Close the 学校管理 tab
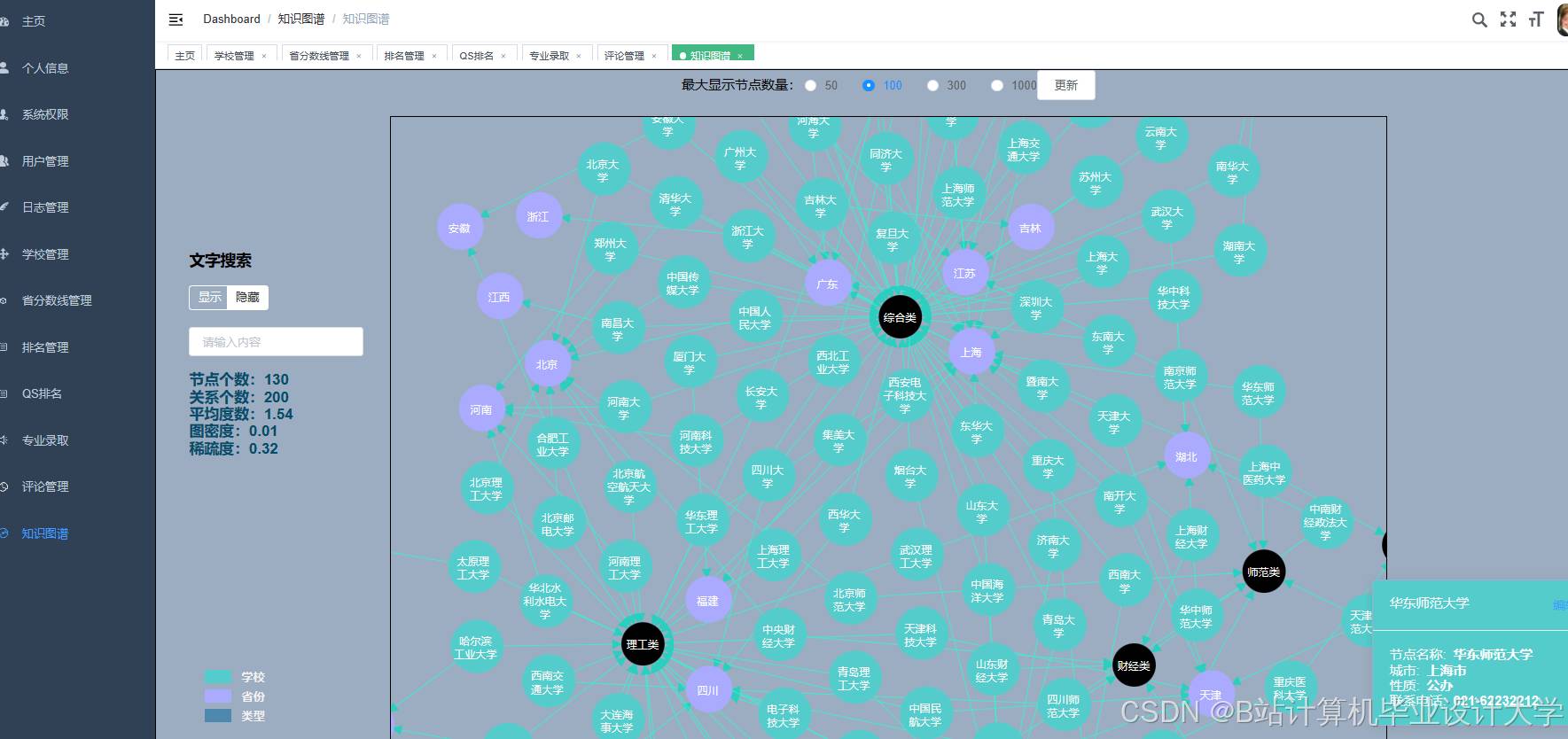The width and height of the screenshot is (1568, 739). pos(264,56)
